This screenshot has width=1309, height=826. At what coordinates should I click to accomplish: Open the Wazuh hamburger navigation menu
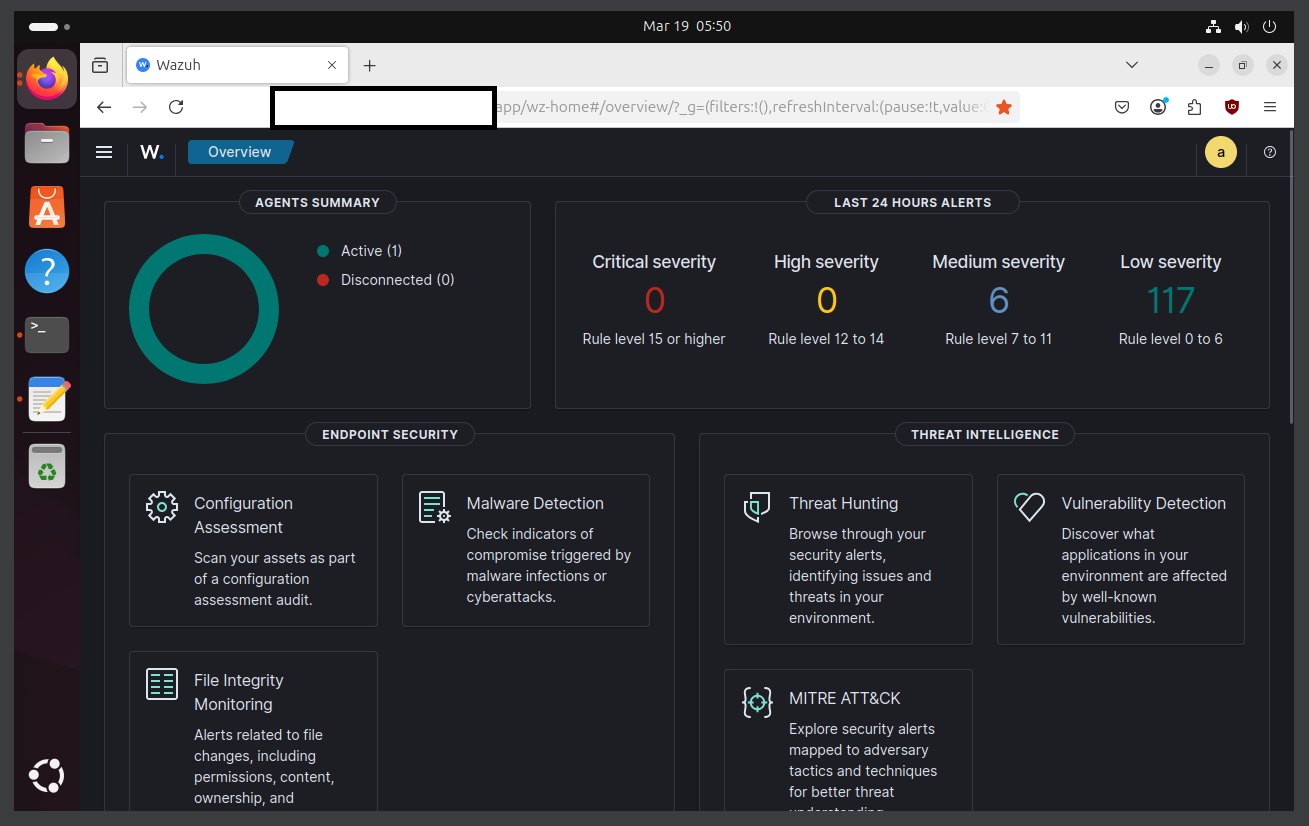pyautogui.click(x=104, y=152)
